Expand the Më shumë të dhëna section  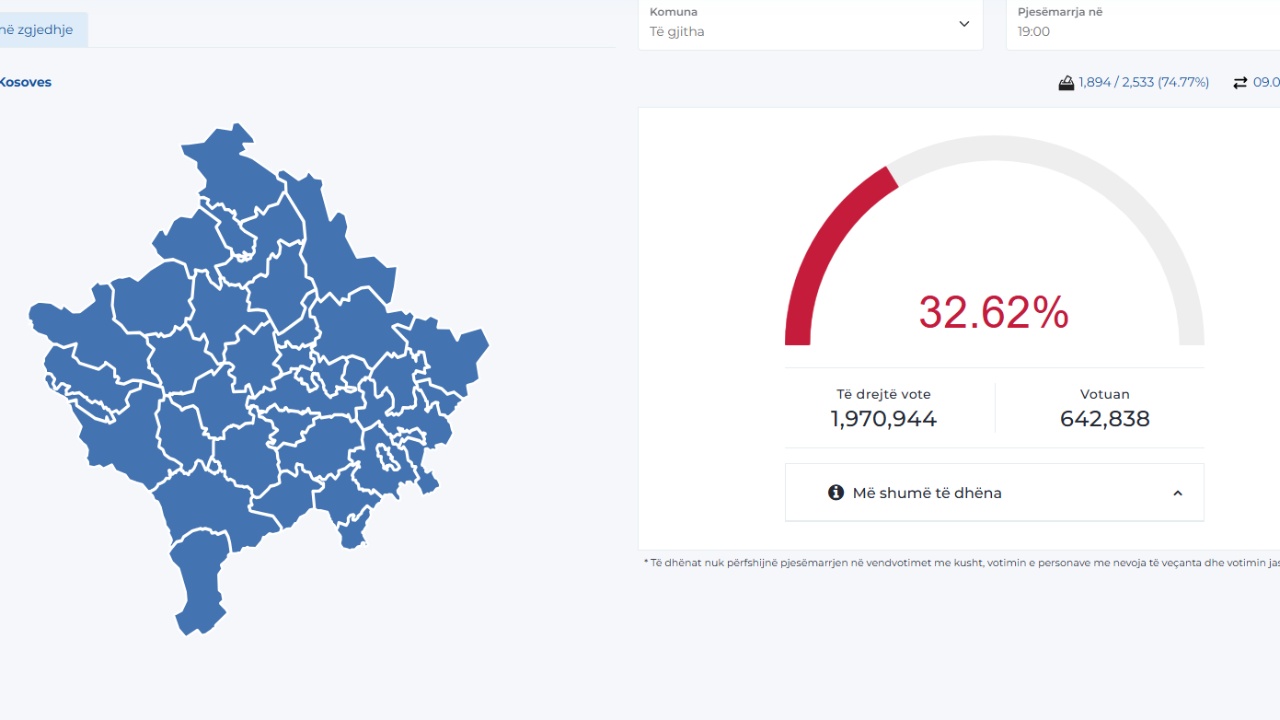tap(927, 493)
